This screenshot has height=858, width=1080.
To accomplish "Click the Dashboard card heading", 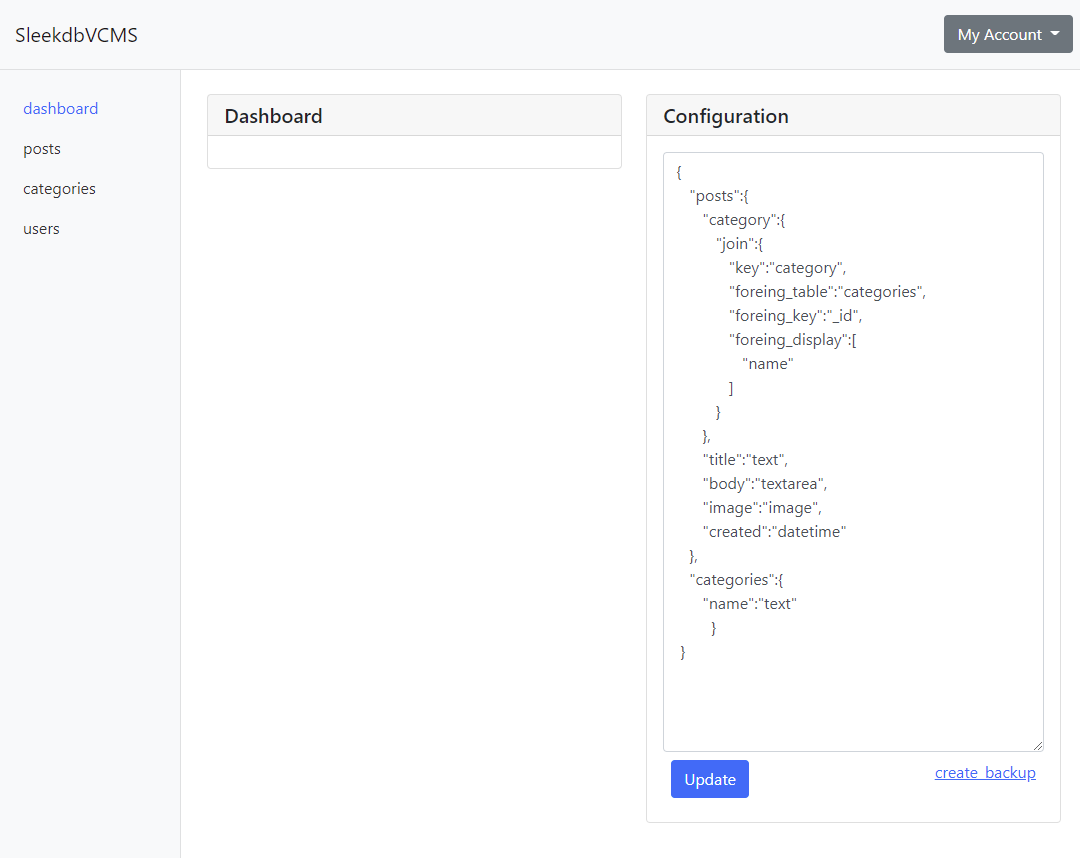I will (273, 116).
